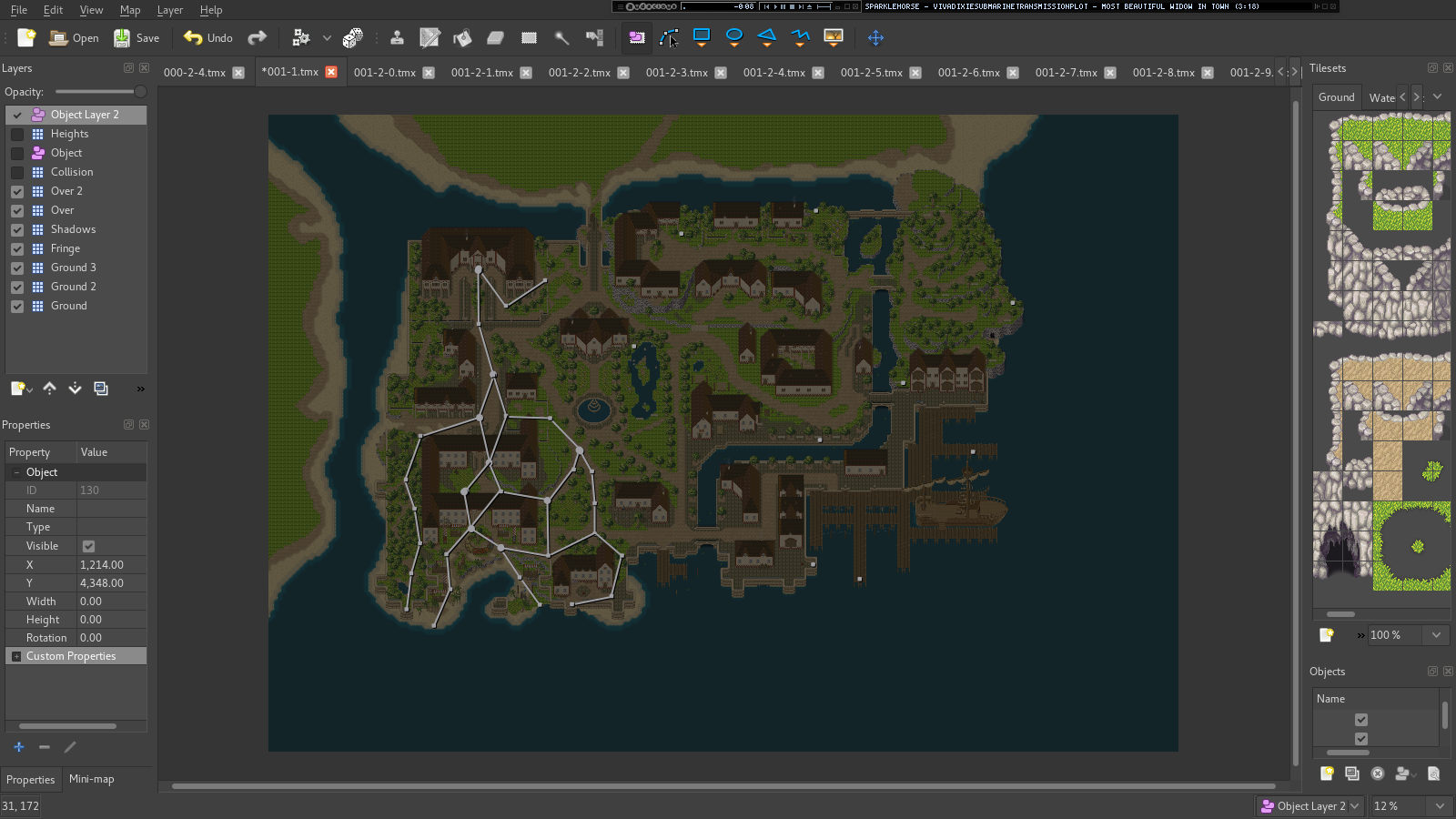Move selected layer up in Layers panel
Image resolution: width=1456 pixels, height=819 pixels.
coord(49,389)
